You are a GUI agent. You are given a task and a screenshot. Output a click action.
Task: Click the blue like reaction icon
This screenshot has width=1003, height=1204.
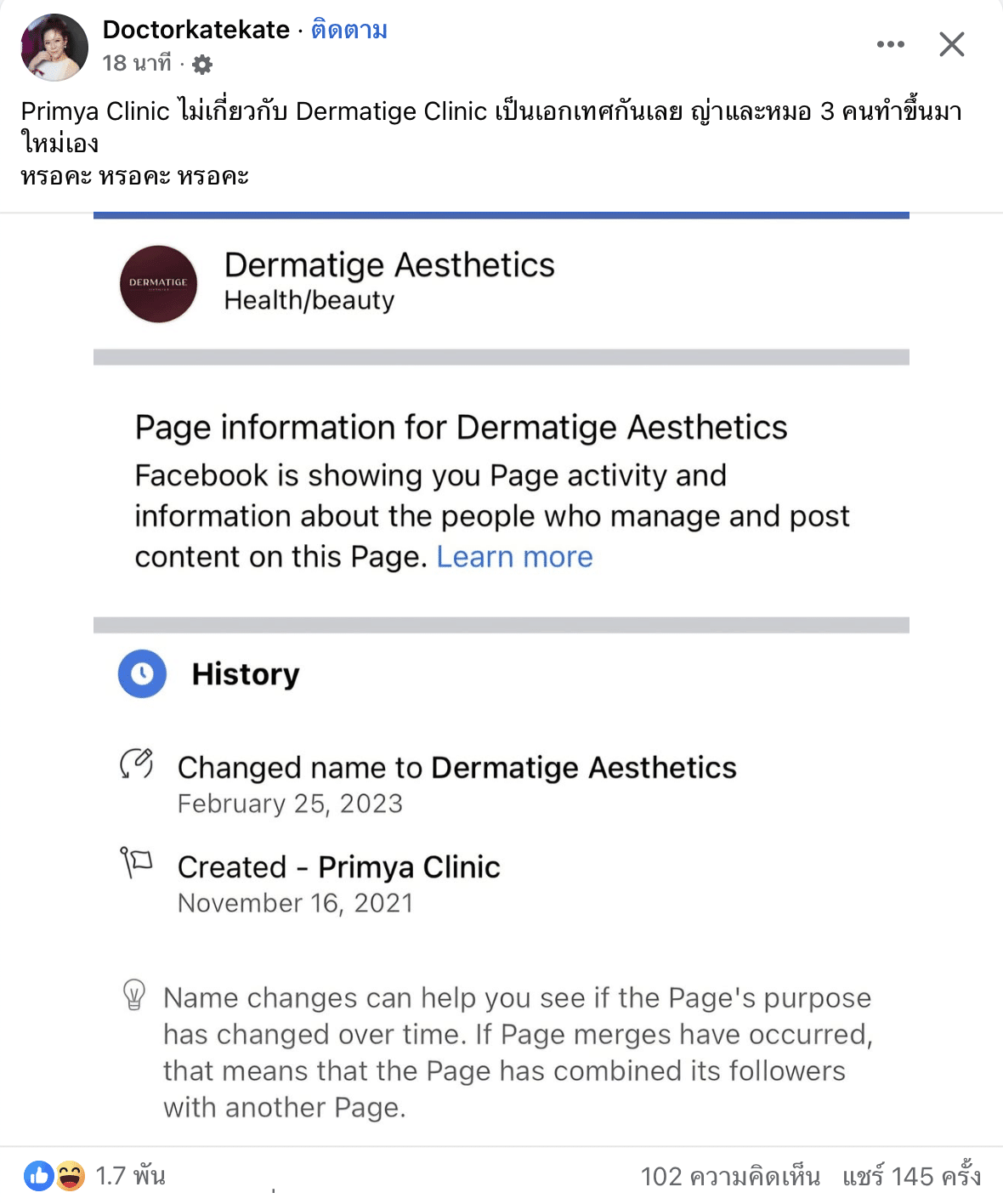[39, 1176]
